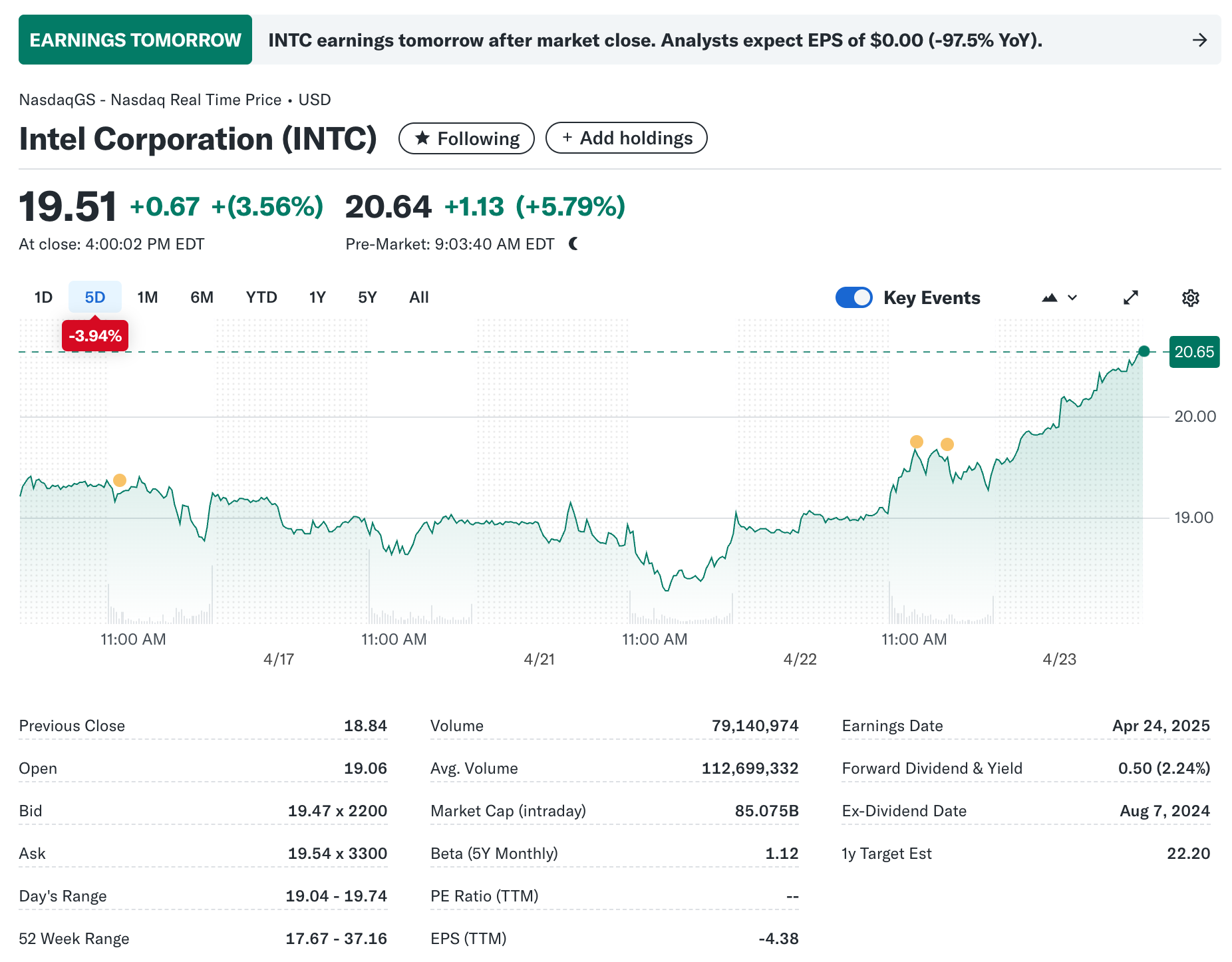This screenshot has width=1232, height=962.
Task: Click Day's Range 19.04 - 19.74
Action: (336, 896)
